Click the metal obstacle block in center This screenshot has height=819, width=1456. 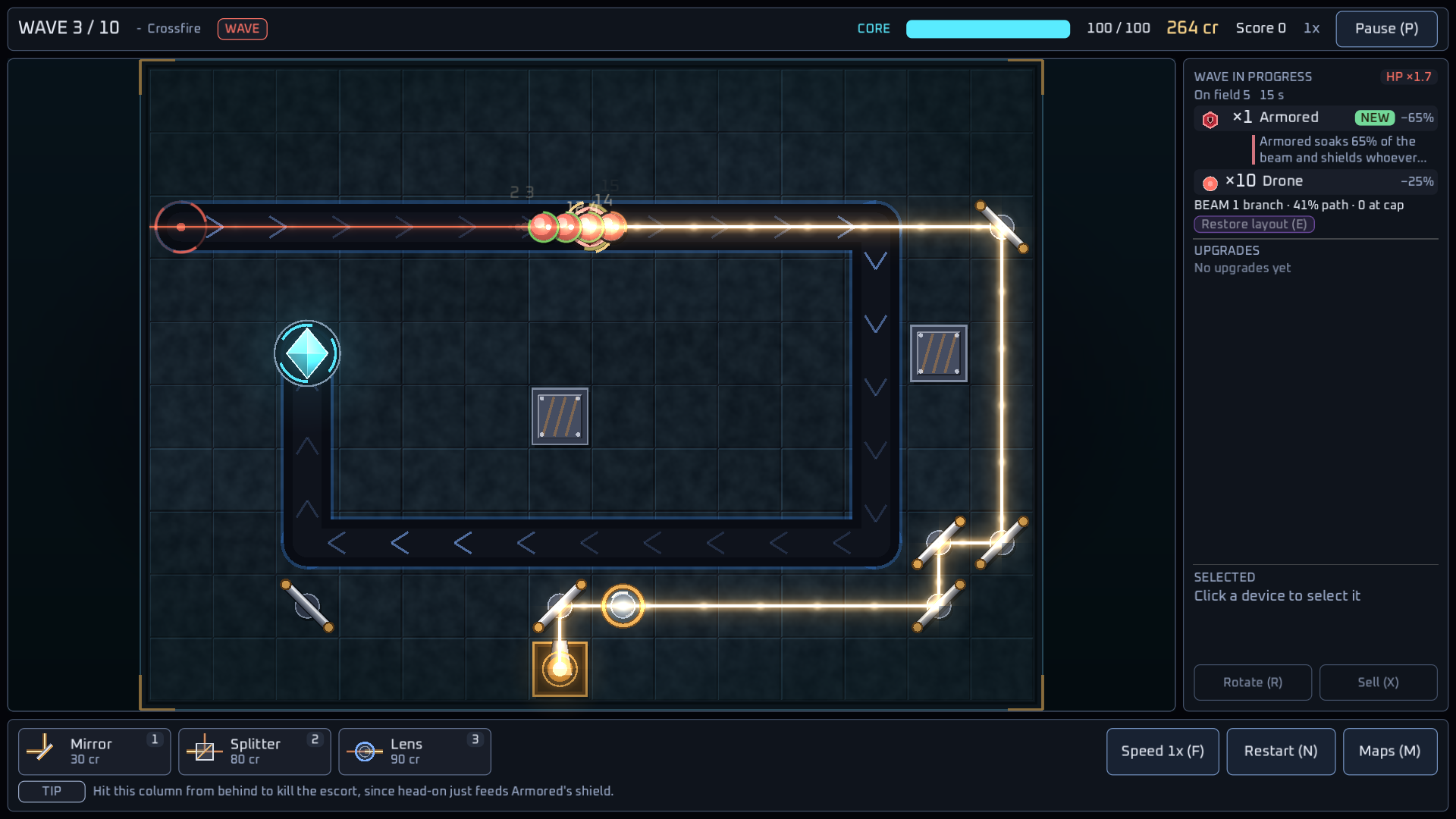(x=560, y=416)
